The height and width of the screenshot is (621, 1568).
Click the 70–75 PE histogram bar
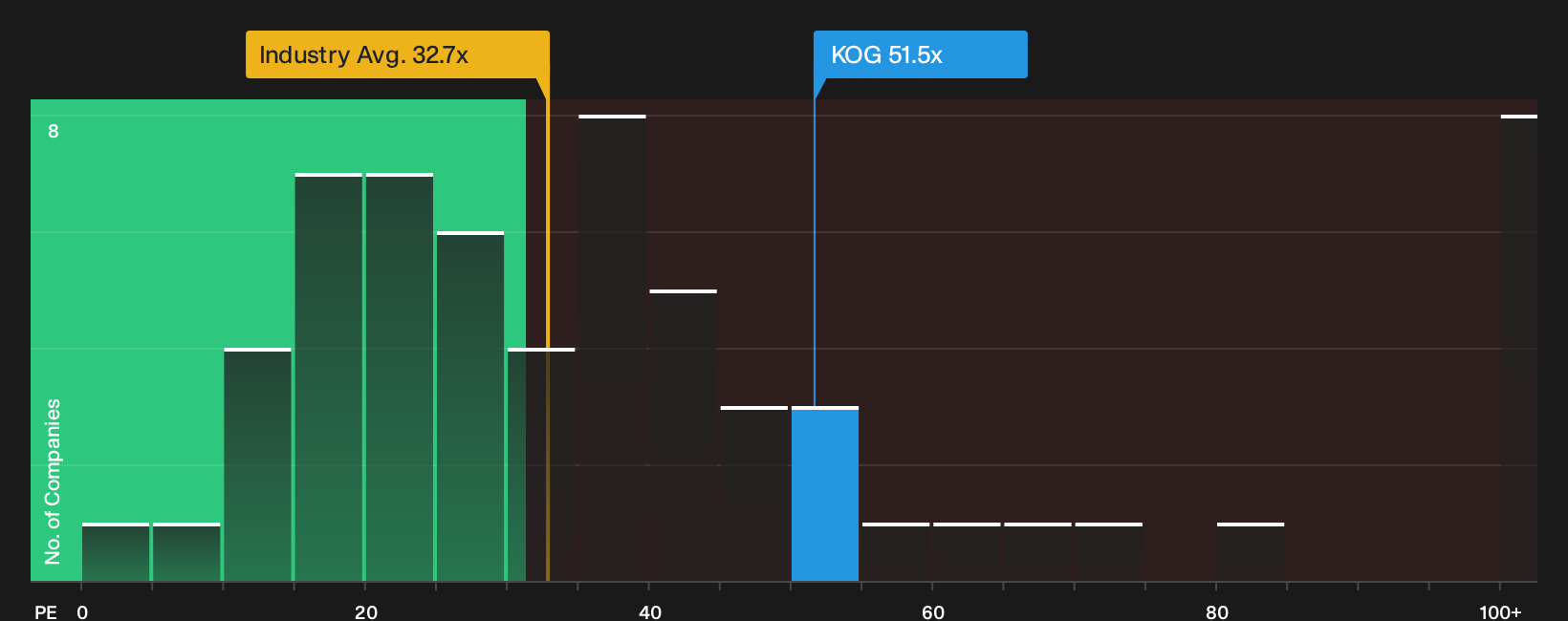point(1109,552)
